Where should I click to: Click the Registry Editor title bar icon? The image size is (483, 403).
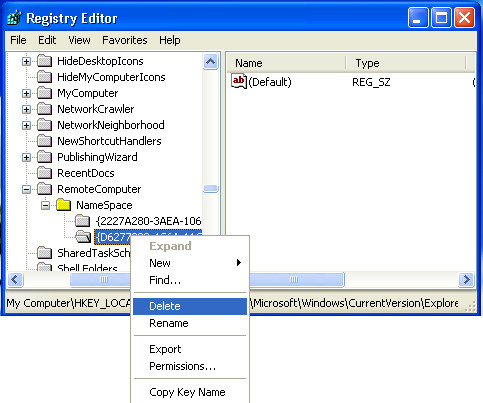(x=15, y=17)
